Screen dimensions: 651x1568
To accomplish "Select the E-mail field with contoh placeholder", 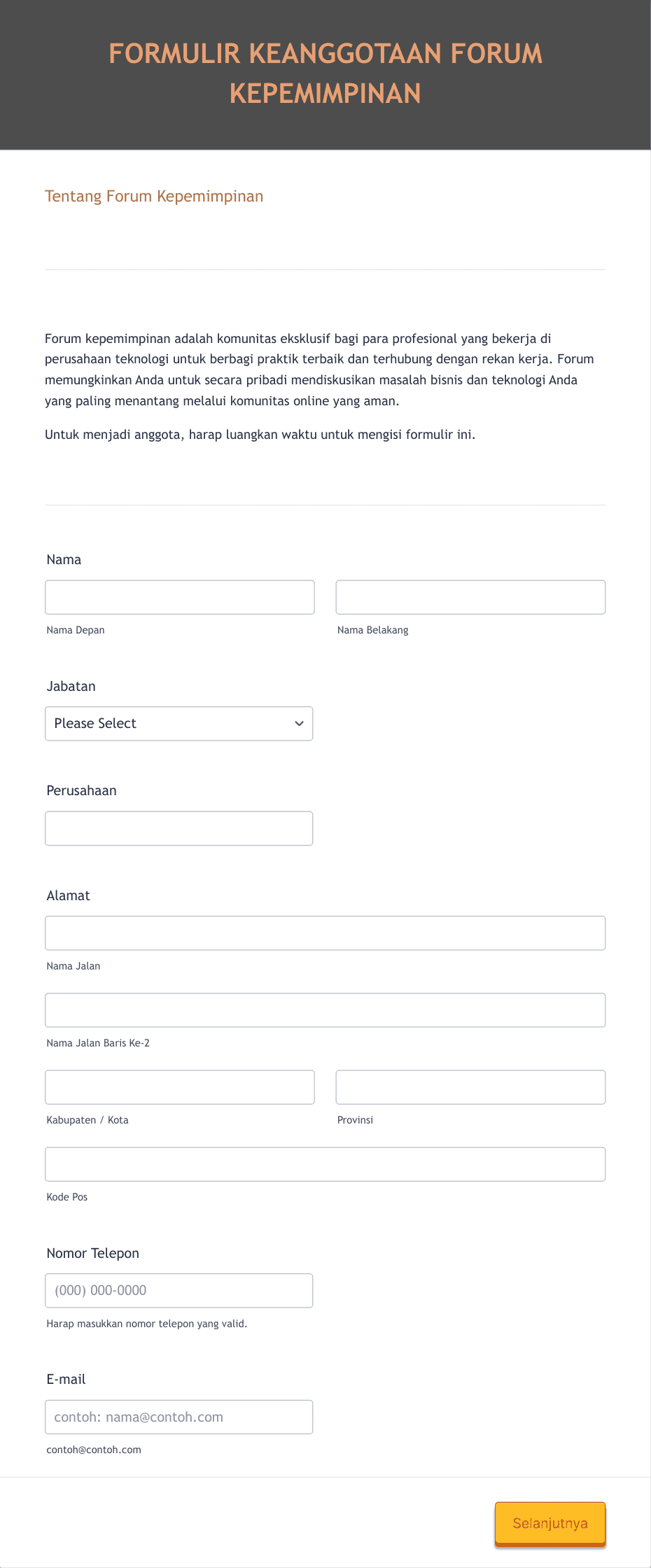I will [x=178, y=1416].
